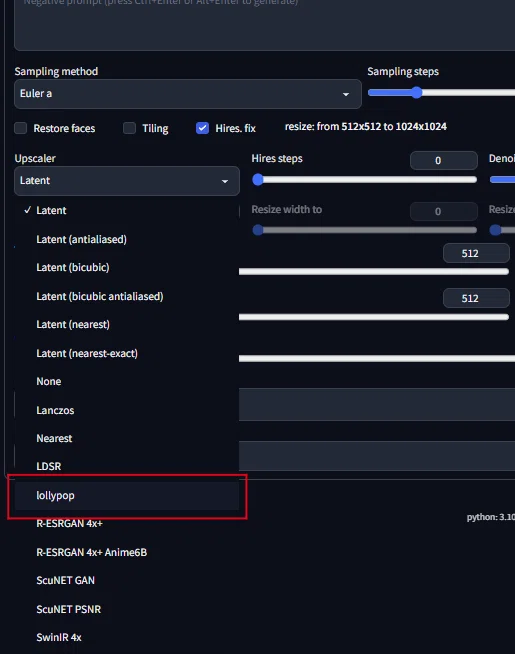Click the Hires steps number field
This screenshot has height=654, width=515.
[x=444, y=161]
